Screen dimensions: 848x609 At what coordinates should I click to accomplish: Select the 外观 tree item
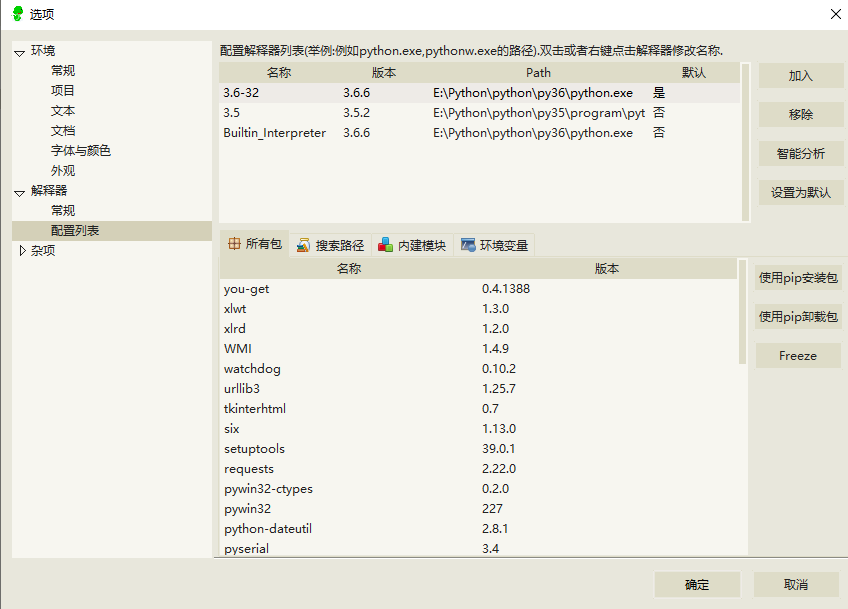63,170
